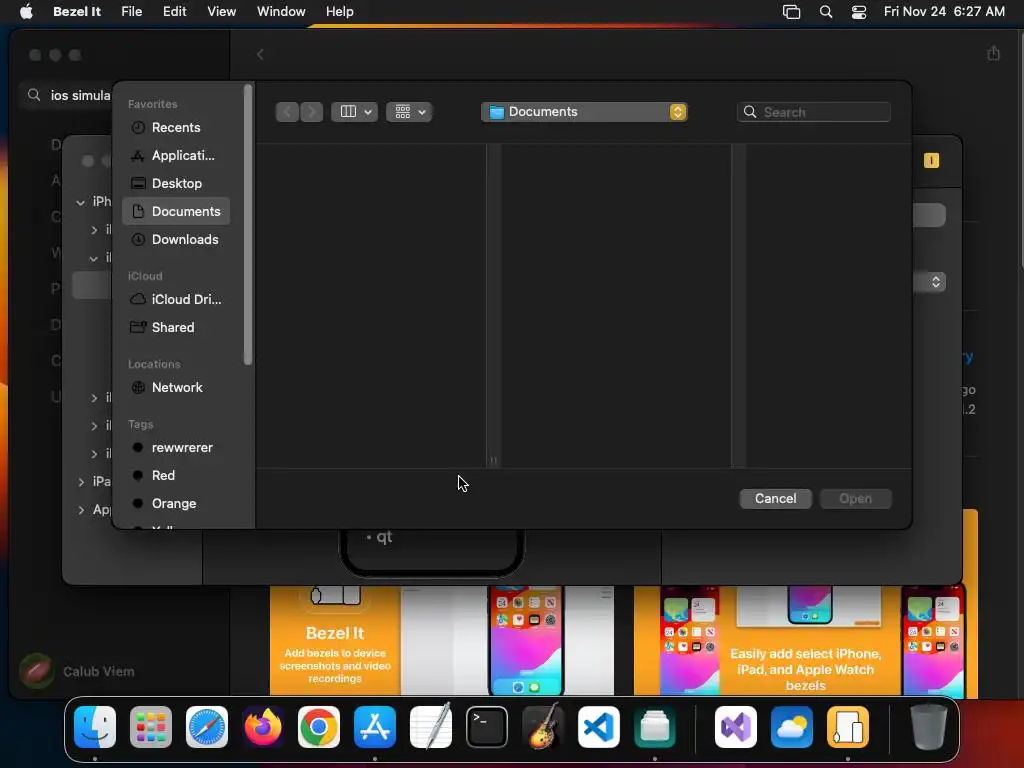Image resolution: width=1024 pixels, height=768 pixels.
Task: Open Network location in sidebar
Action: (176, 387)
